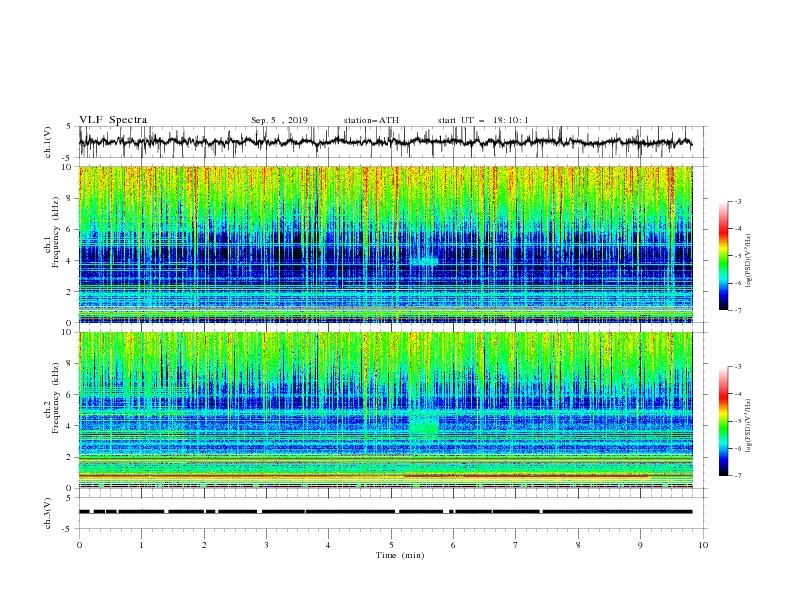Click the 'station=ATH' label

(x=371, y=120)
